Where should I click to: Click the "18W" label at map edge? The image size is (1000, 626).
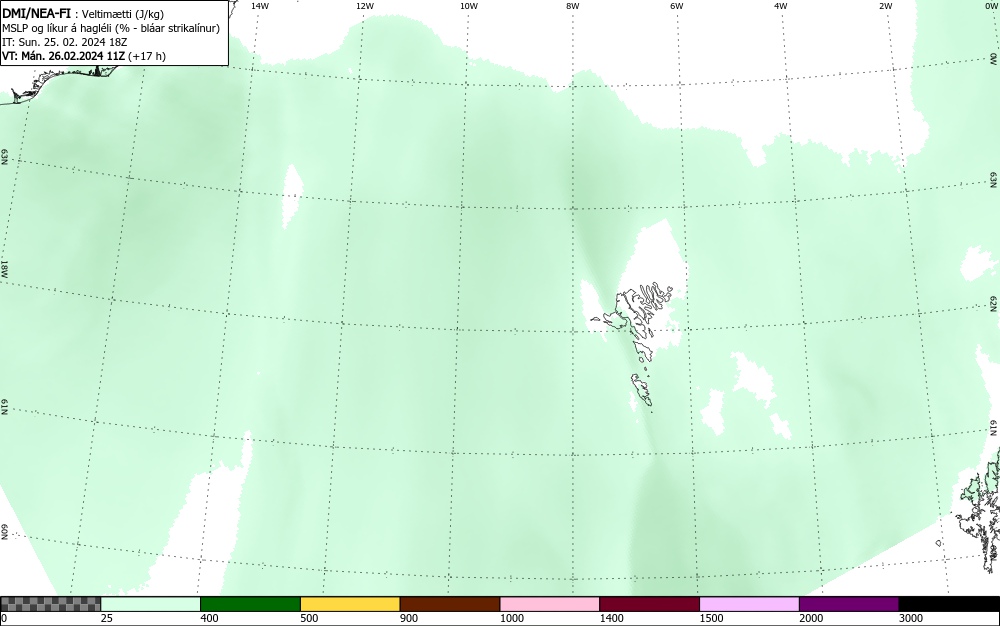(4, 268)
